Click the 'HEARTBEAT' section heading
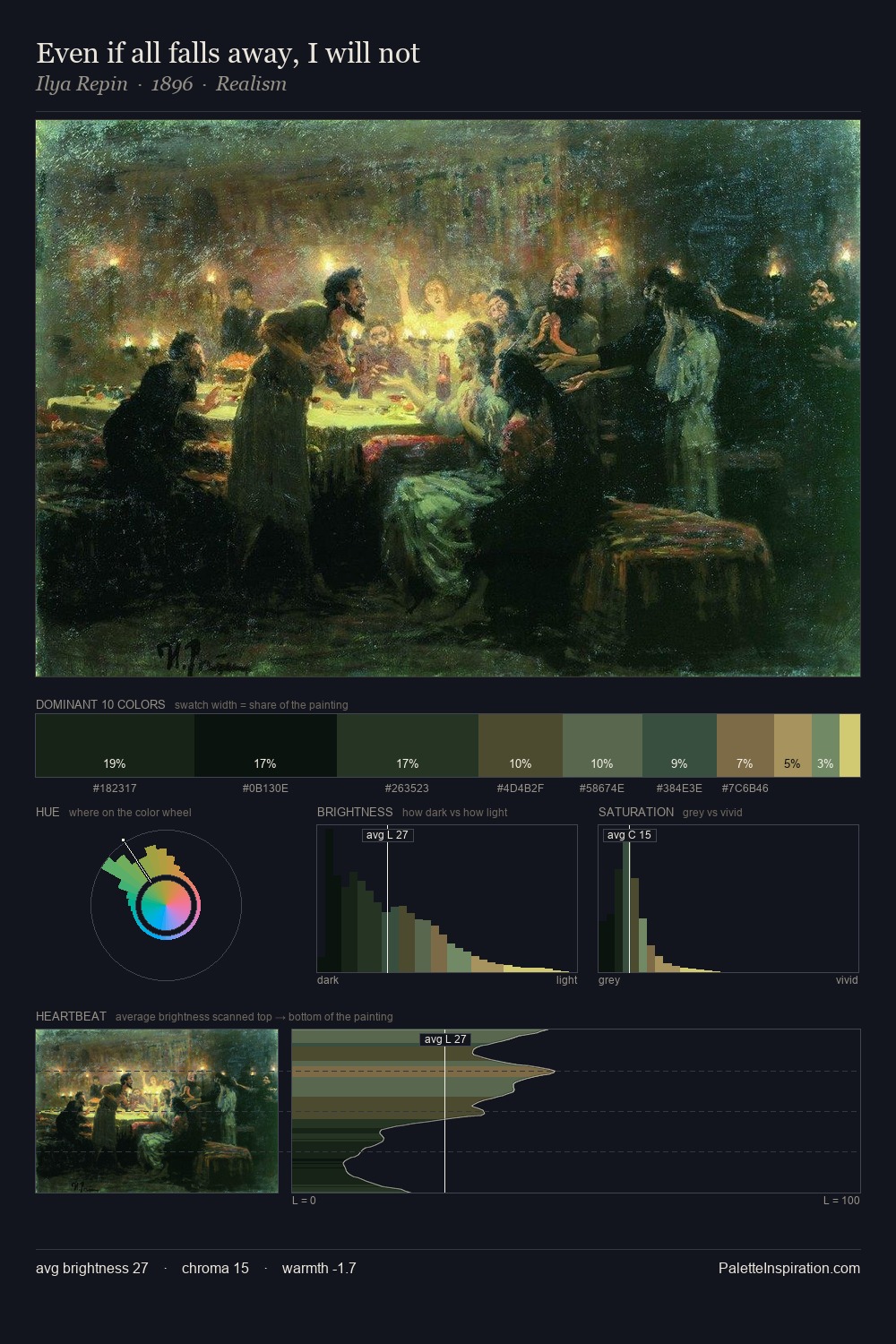 [x=71, y=1016]
